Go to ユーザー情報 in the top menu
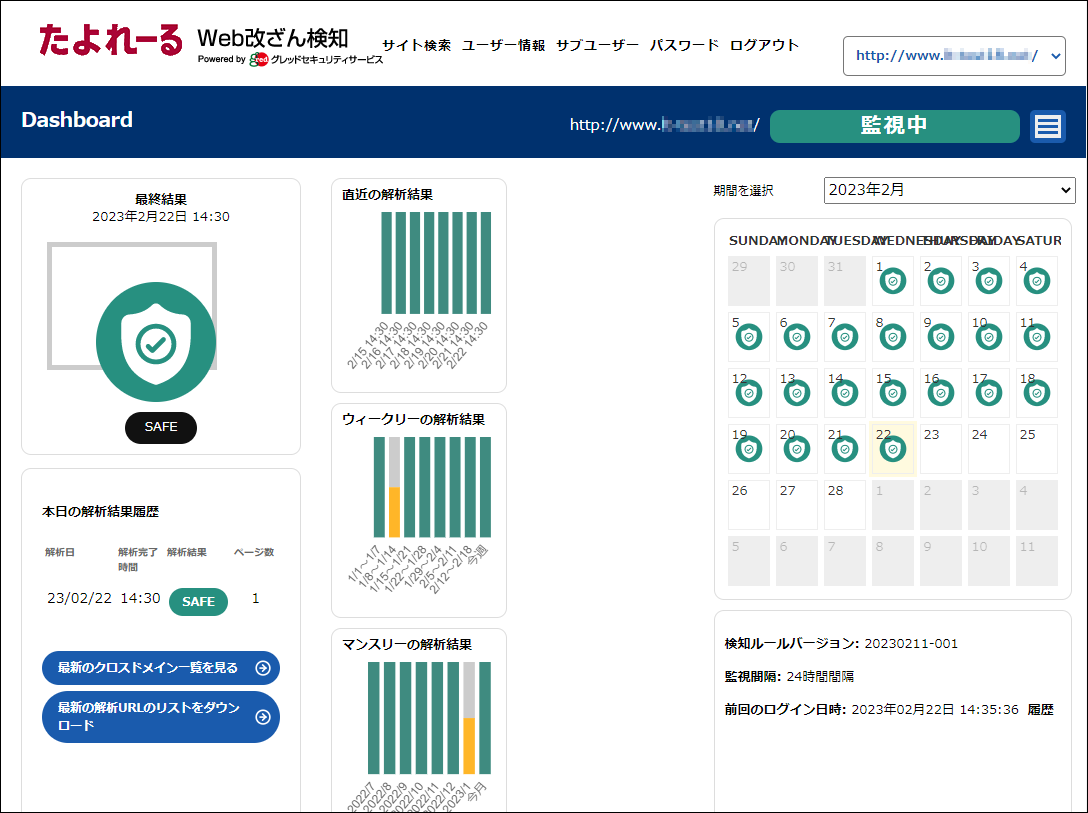Image resolution: width=1088 pixels, height=813 pixels. [503, 45]
